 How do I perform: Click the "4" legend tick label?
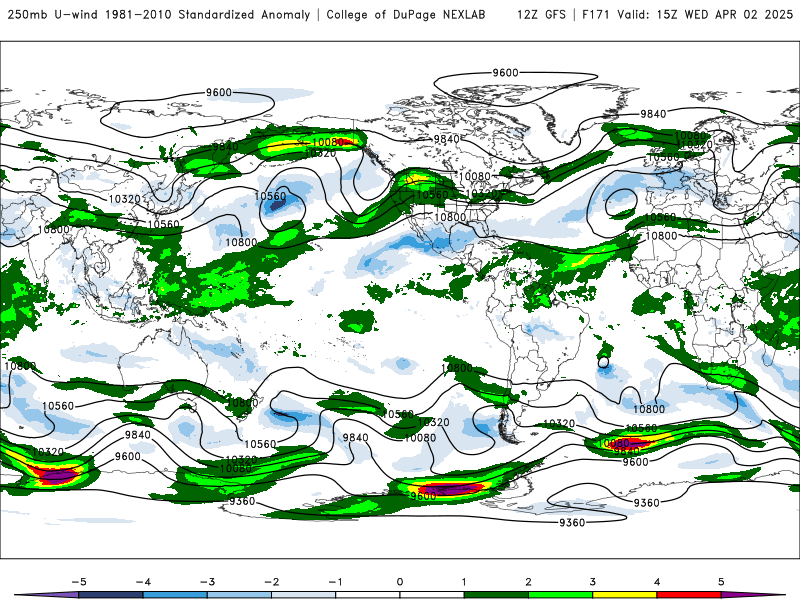tap(657, 582)
